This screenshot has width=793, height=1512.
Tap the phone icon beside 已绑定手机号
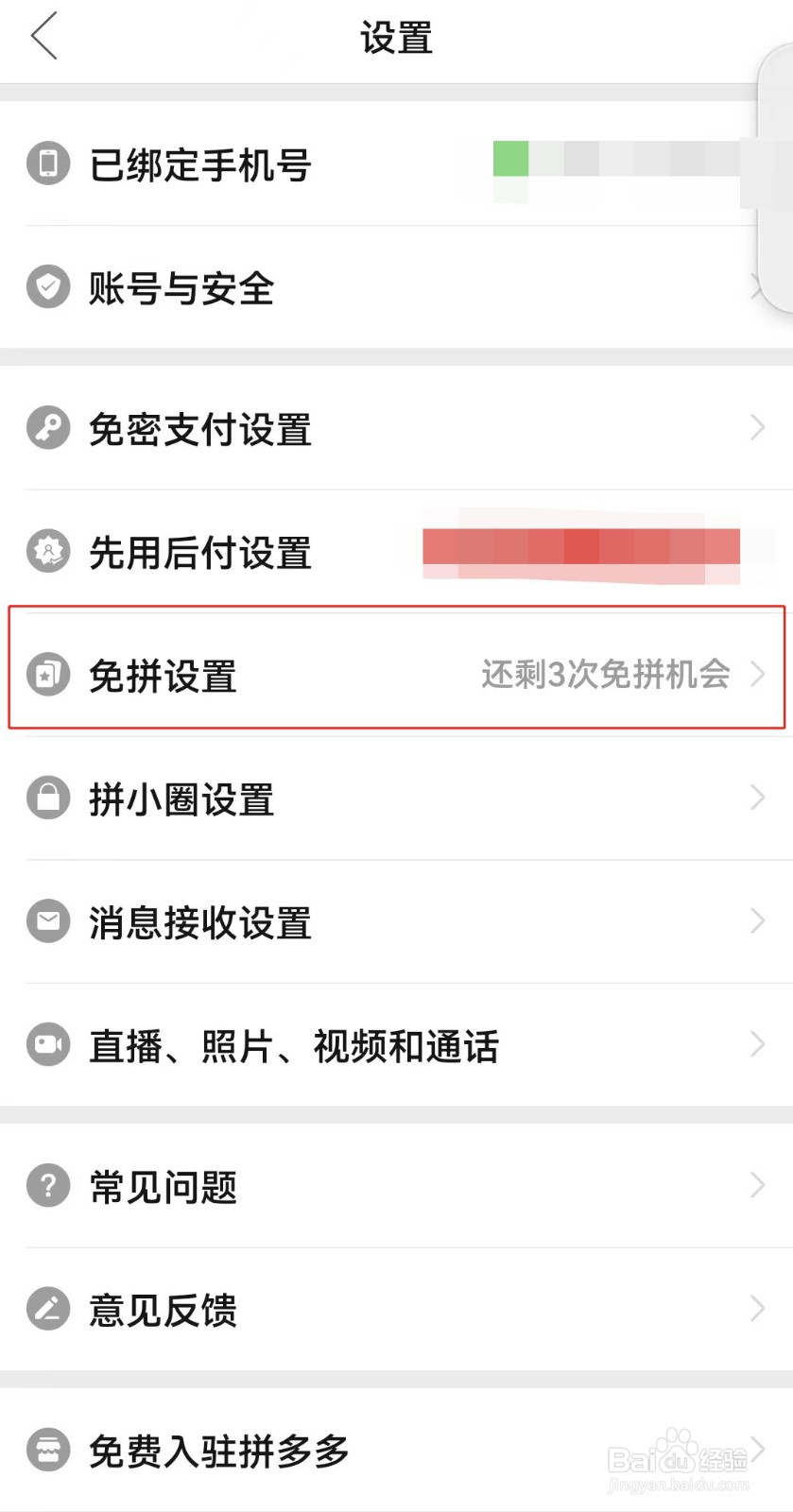[x=48, y=163]
